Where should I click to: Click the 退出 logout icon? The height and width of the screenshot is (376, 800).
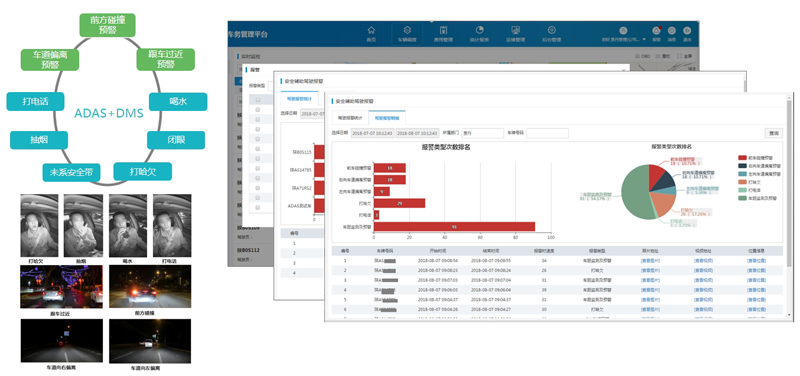tap(687, 31)
